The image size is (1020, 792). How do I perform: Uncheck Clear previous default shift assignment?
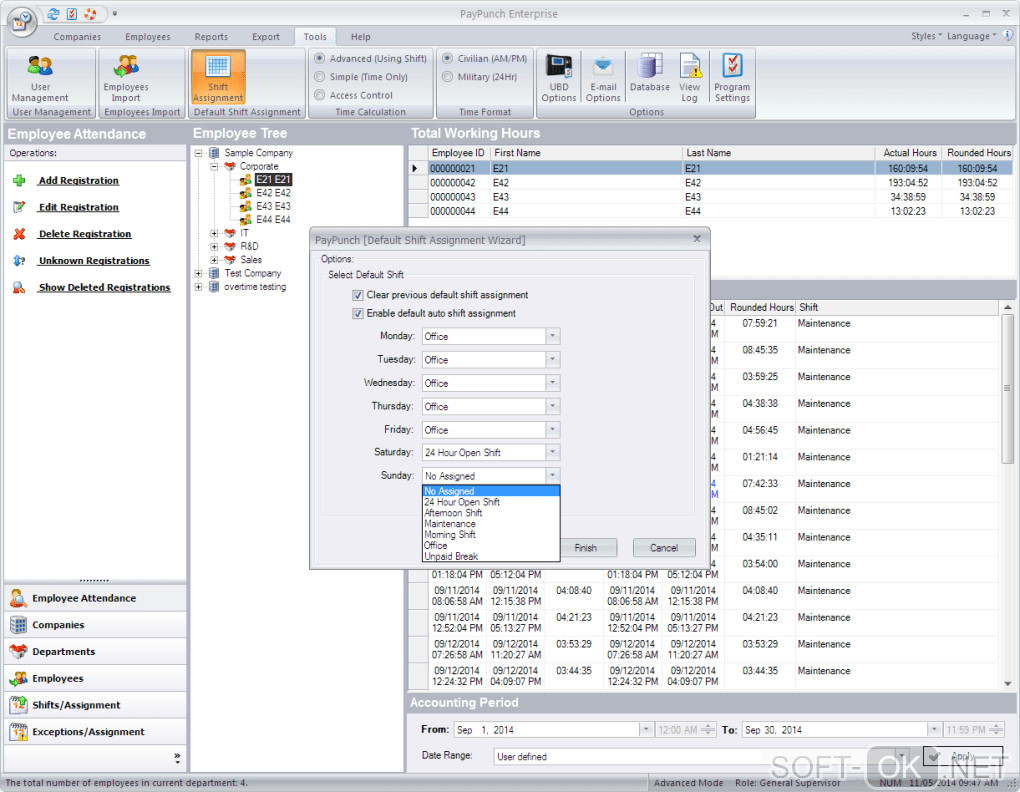click(x=358, y=295)
